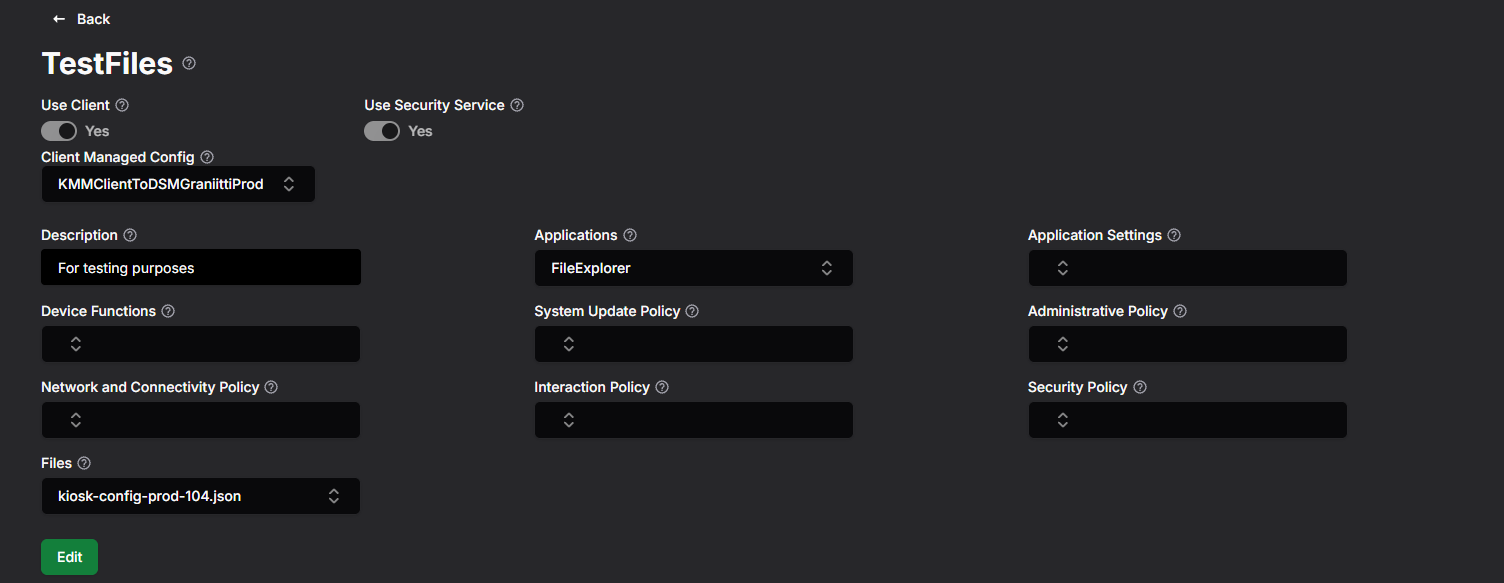Screen dimensions: 1504x583
Task: Click the green Edit button
Action: pos(69,557)
